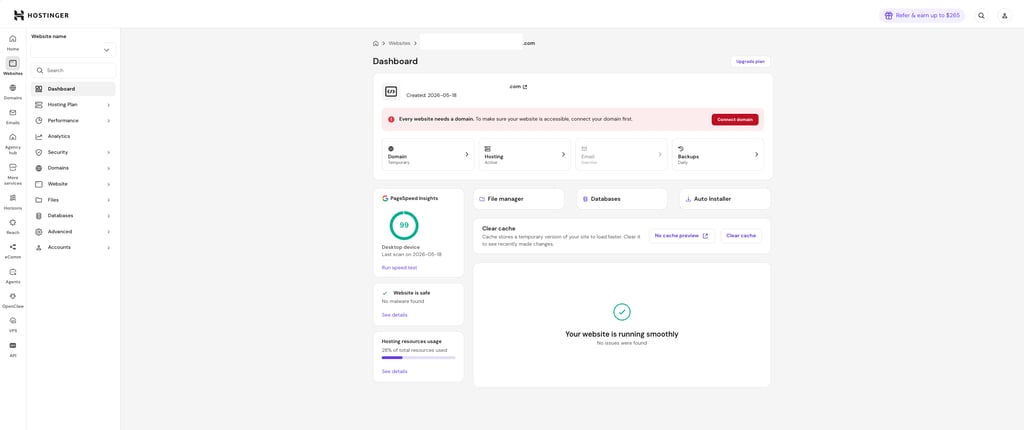1024x430 pixels.
Task: Click the search magnifier in the top bar
Action: click(982, 15)
